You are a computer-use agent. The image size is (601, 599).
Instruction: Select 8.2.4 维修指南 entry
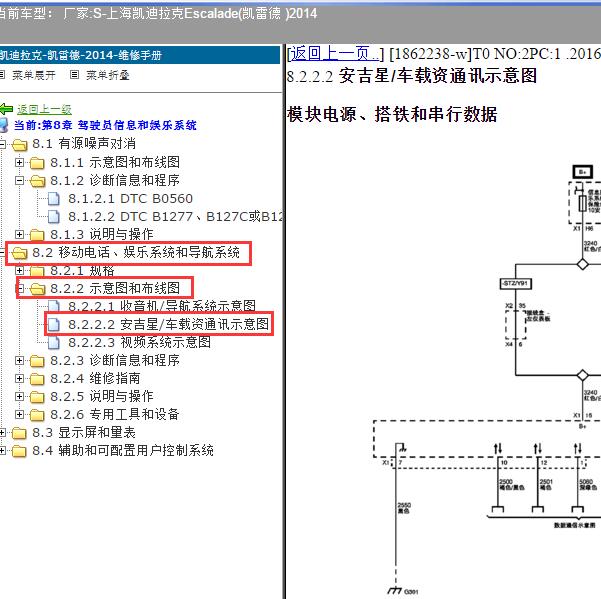95,379
